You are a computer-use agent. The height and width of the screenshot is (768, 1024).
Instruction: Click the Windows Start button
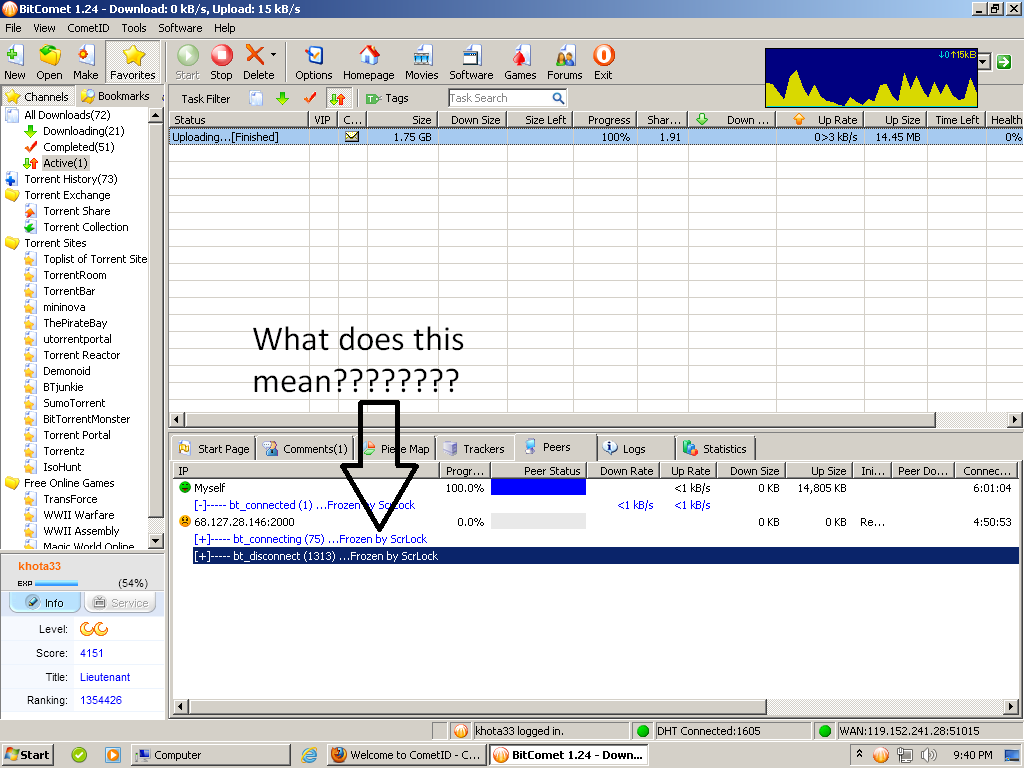click(x=28, y=755)
